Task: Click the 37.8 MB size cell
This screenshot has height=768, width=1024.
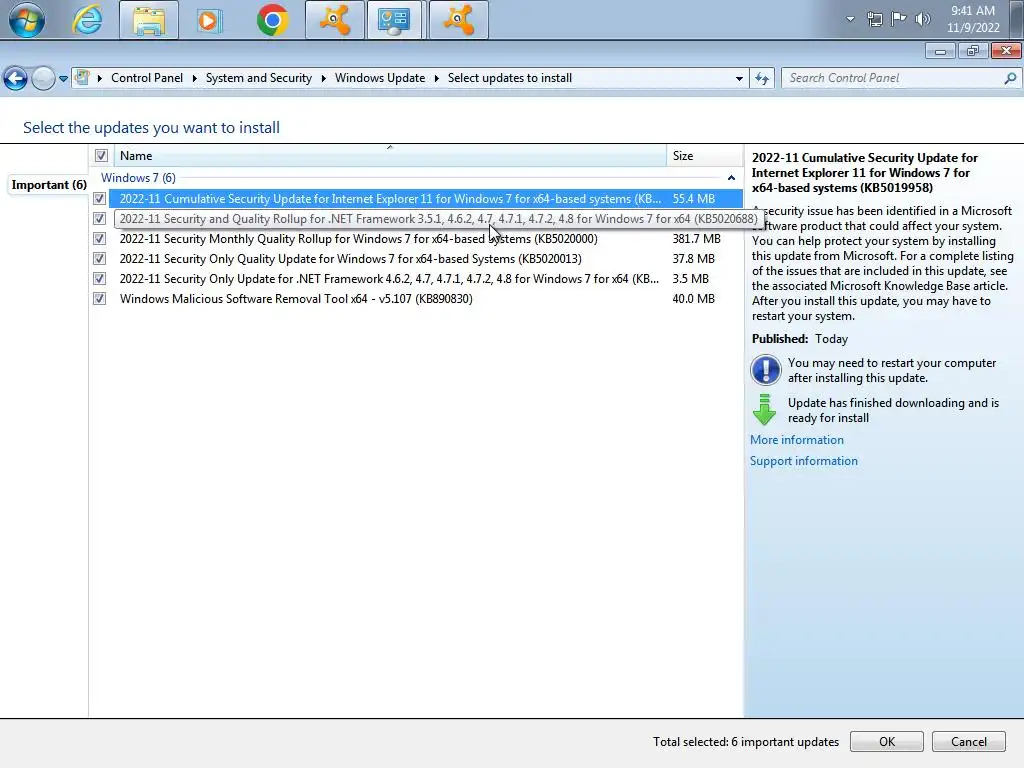Action: (694, 259)
